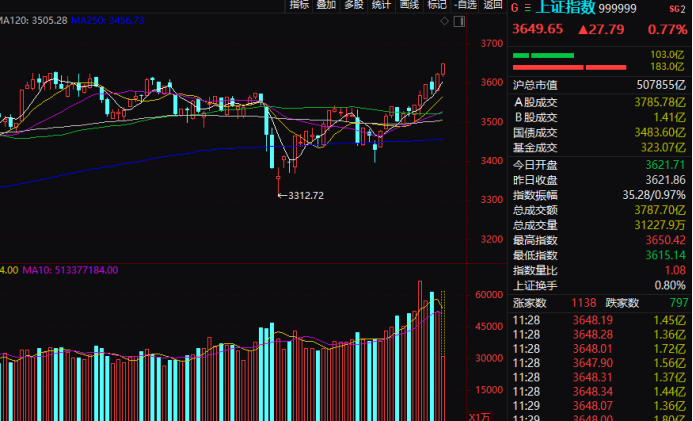
Task: Click the red G icon beside 上证指数
Action: 515,7
